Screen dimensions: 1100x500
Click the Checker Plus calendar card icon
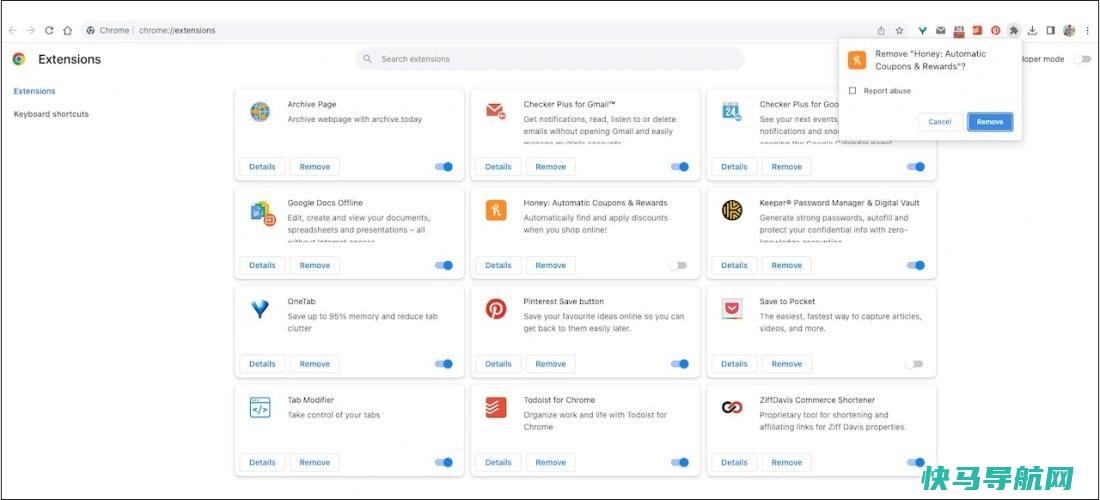(732, 111)
